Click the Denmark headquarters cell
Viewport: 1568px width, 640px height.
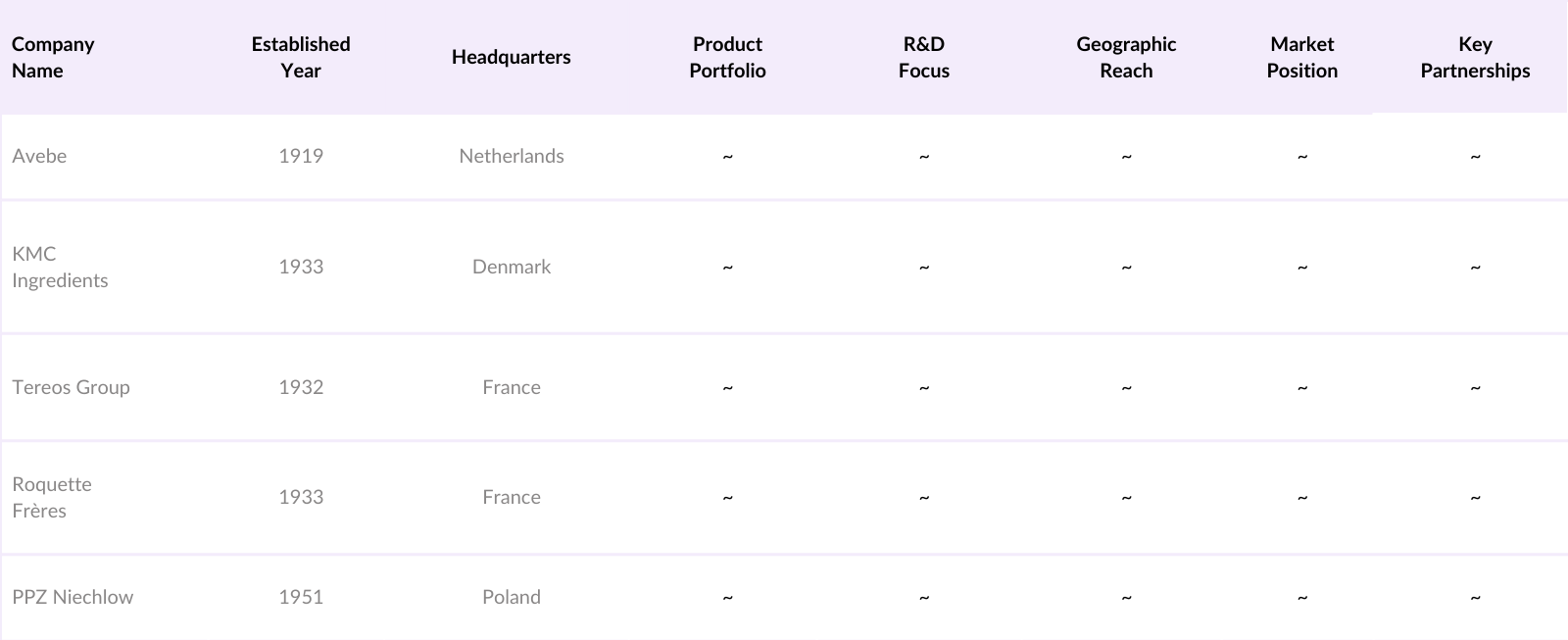click(x=511, y=267)
